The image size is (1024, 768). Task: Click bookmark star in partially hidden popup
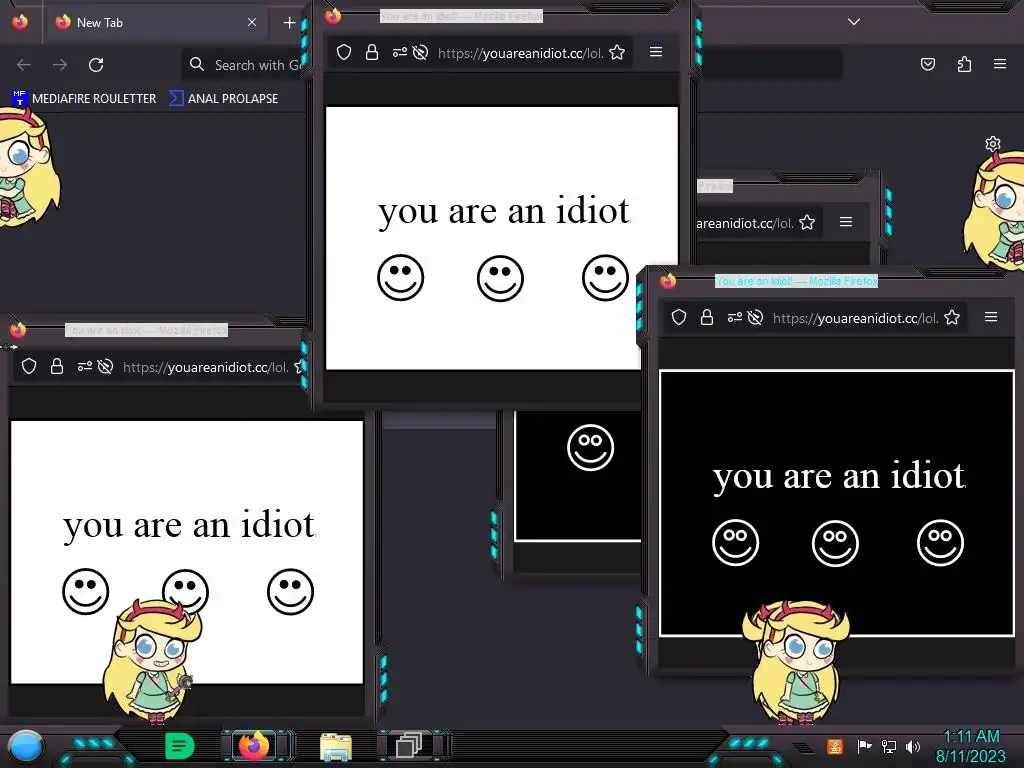[x=807, y=223]
